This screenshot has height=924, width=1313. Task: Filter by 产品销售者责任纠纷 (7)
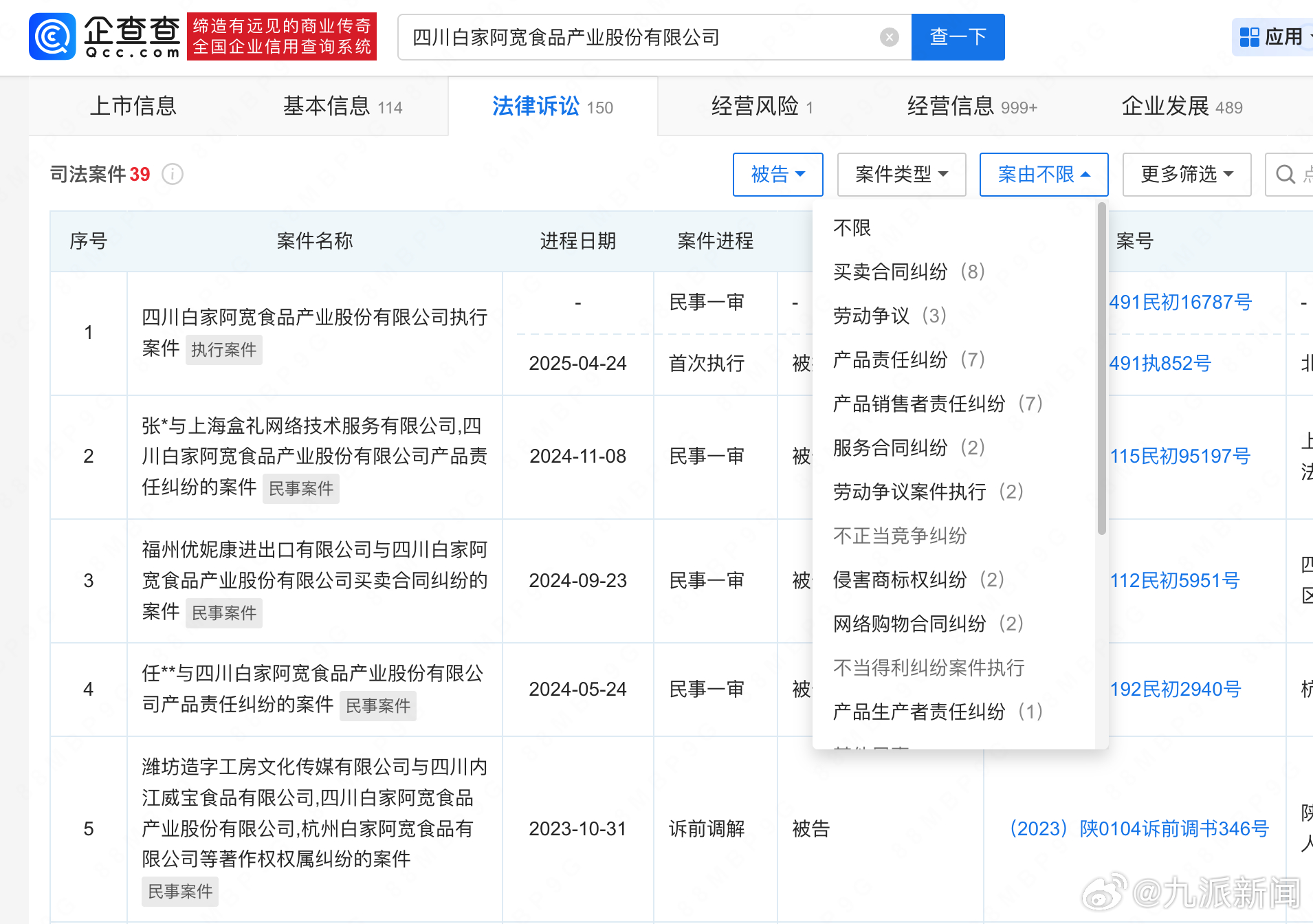click(x=938, y=404)
